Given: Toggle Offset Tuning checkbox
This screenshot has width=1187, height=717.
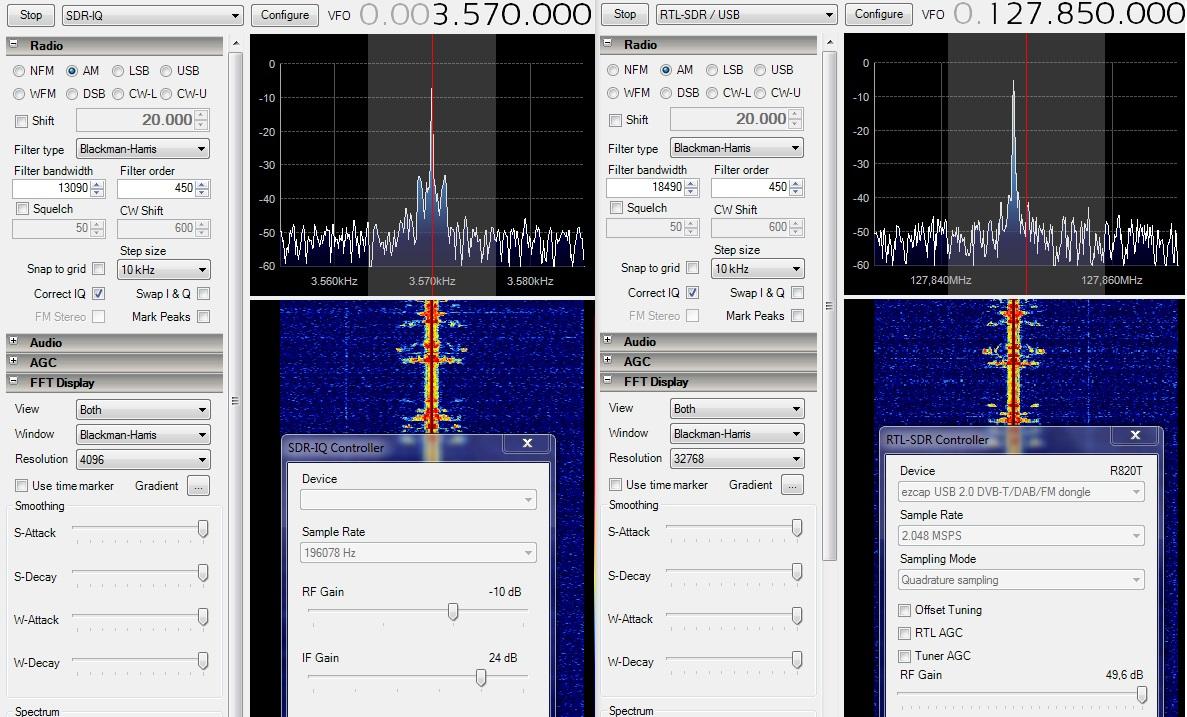Looking at the screenshot, I should 905,610.
